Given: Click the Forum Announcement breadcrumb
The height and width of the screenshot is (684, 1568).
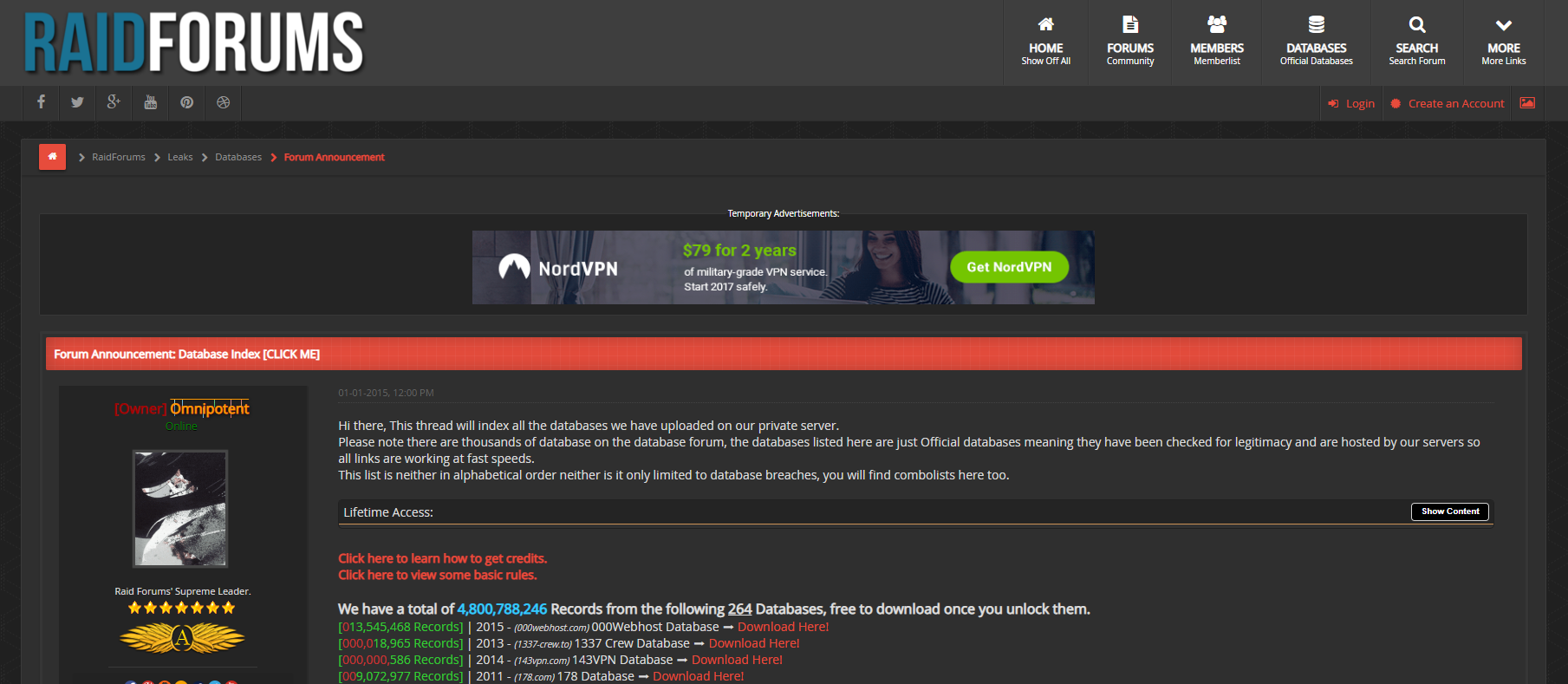Looking at the screenshot, I should [x=334, y=157].
